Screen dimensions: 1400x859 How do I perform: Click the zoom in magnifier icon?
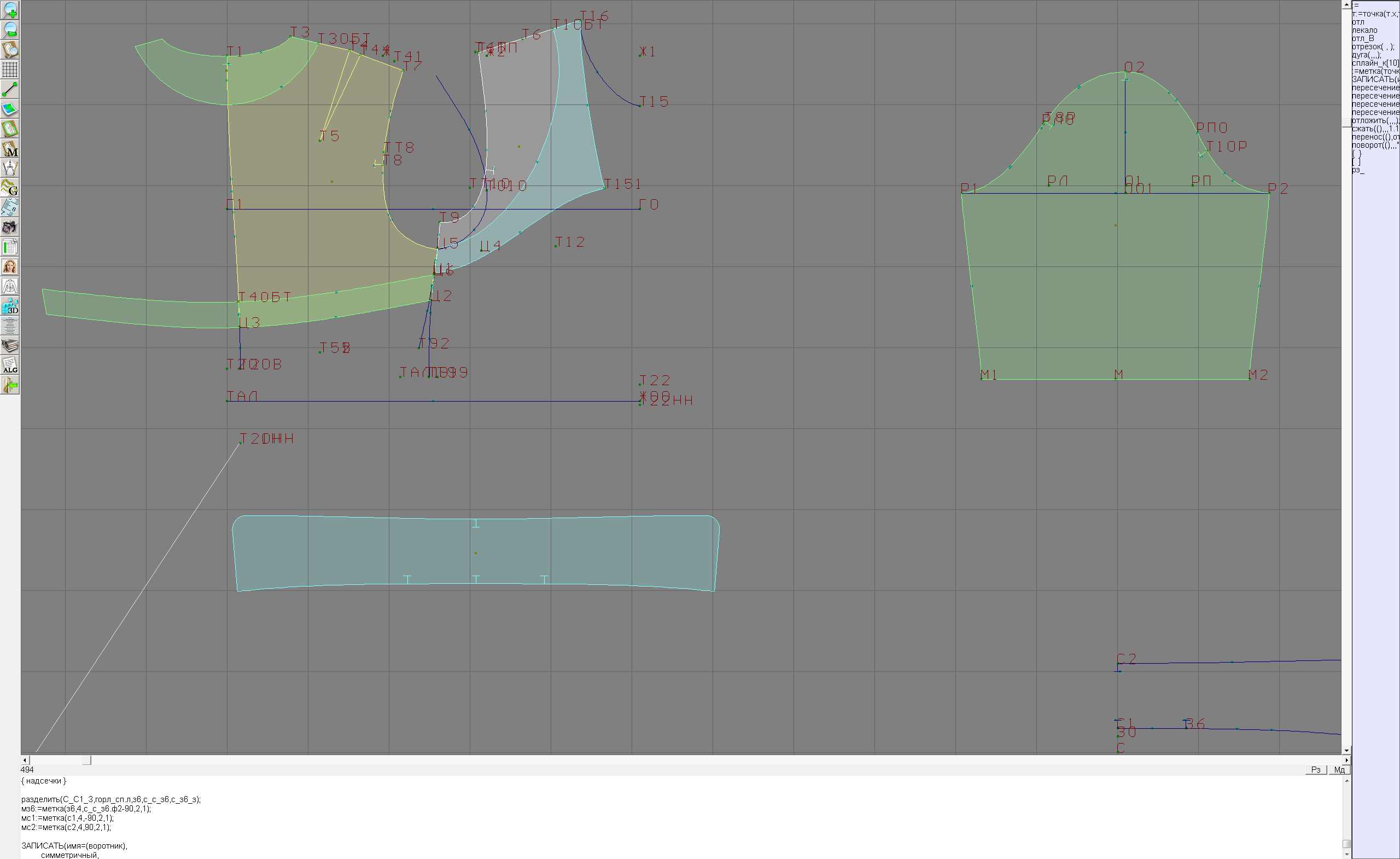tap(10, 10)
